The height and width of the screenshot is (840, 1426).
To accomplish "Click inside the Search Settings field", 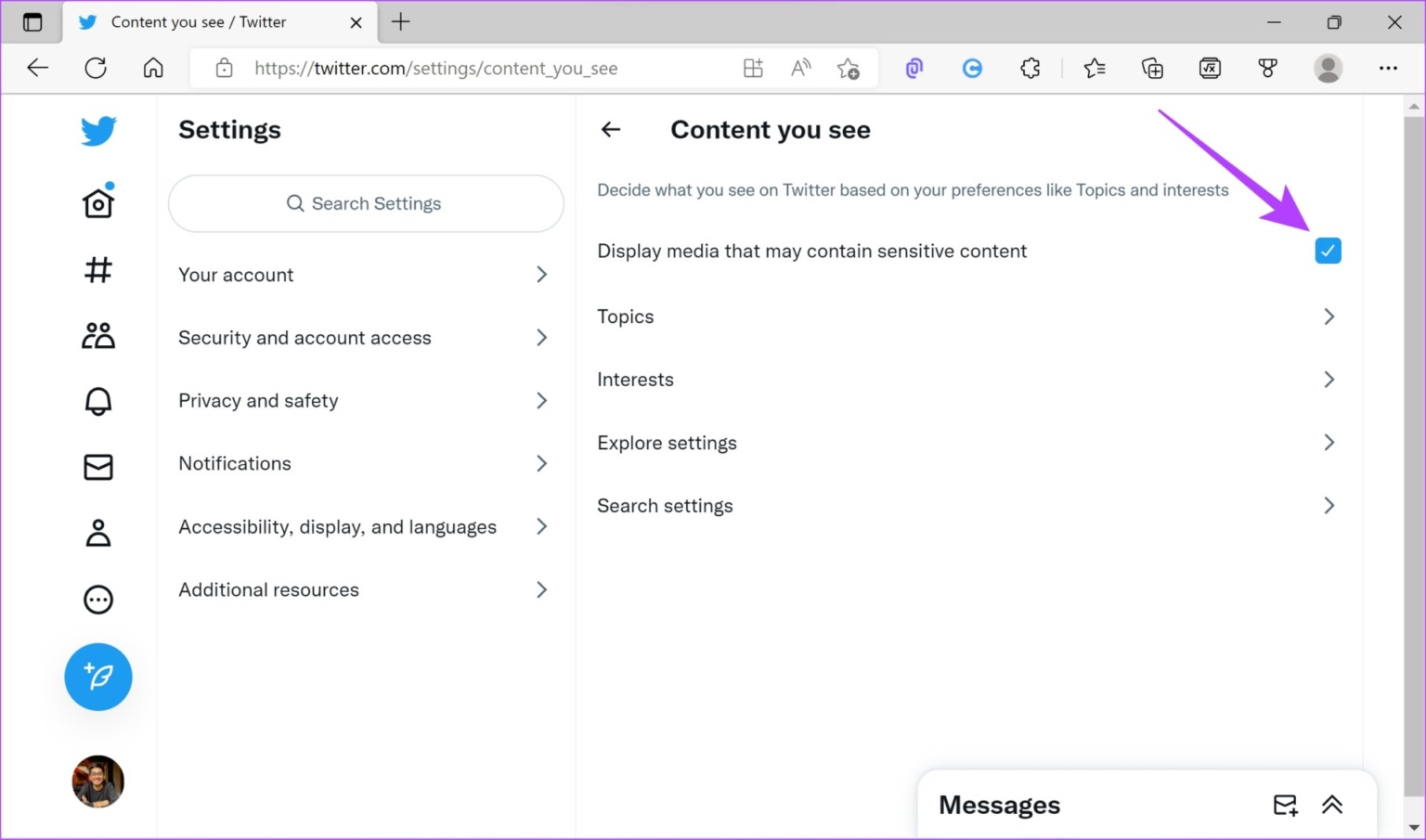I will tap(366, 203).
